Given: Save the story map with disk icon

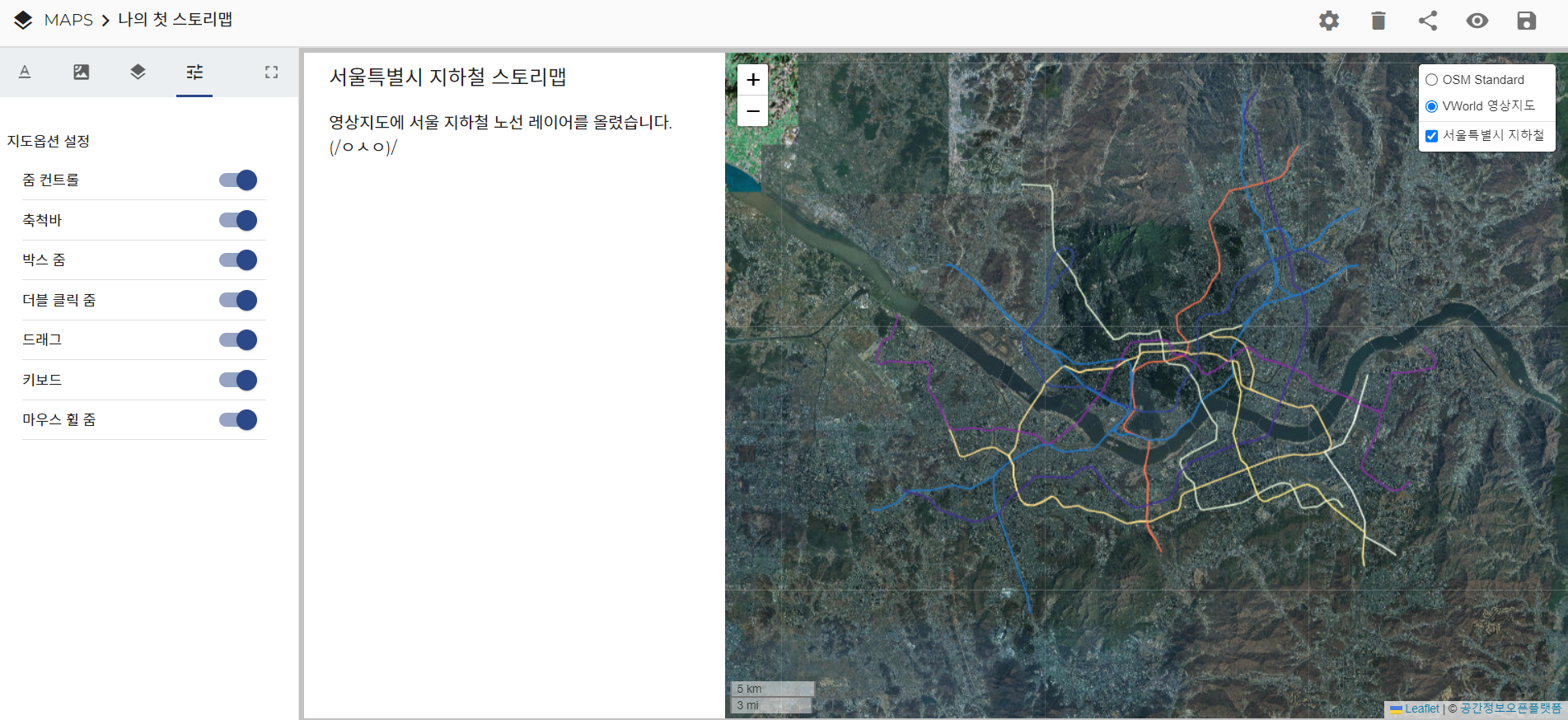Looking at the screenshot, I should (x=1526, y=21).
